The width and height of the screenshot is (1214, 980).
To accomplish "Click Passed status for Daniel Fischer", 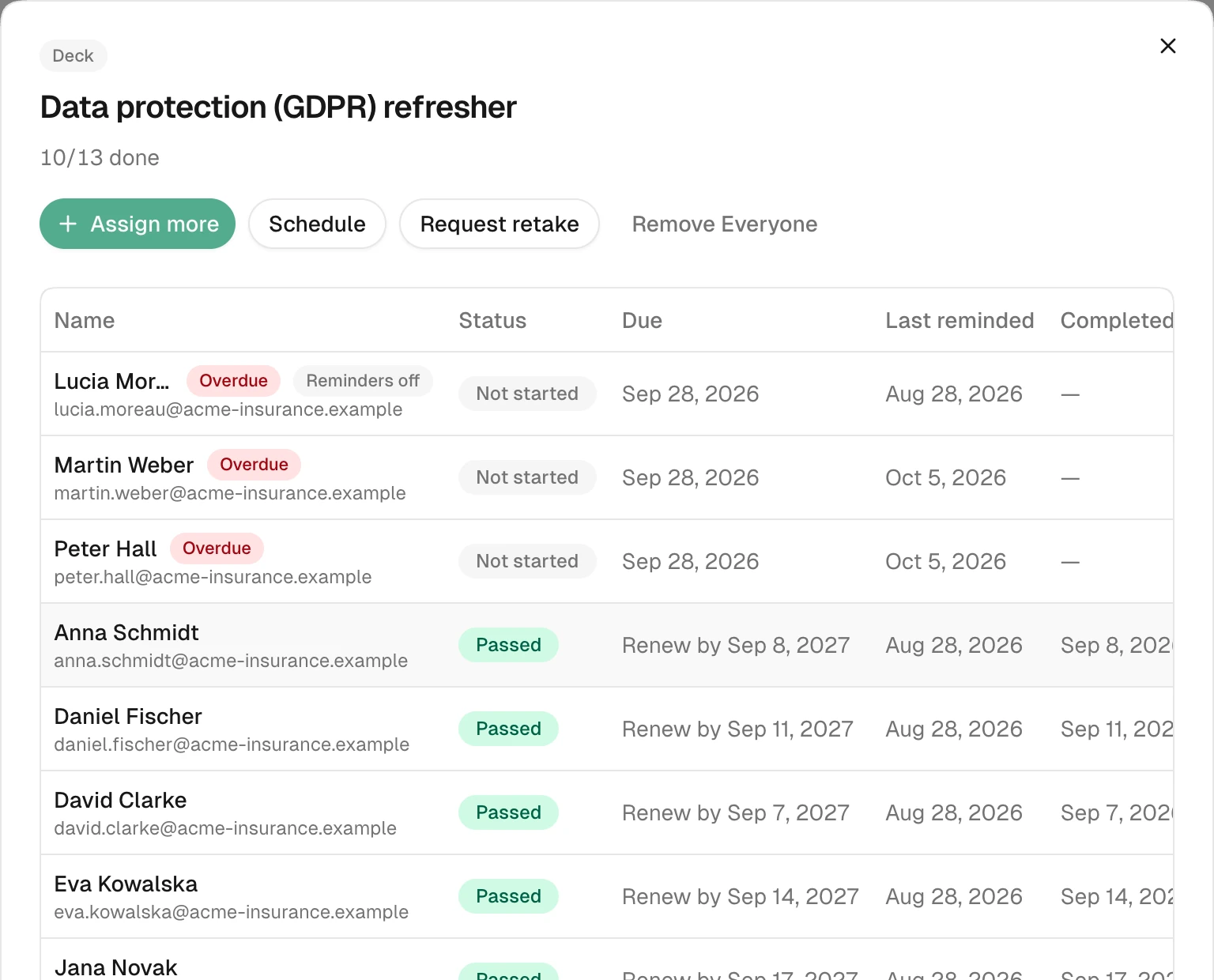I will point(508,729).
